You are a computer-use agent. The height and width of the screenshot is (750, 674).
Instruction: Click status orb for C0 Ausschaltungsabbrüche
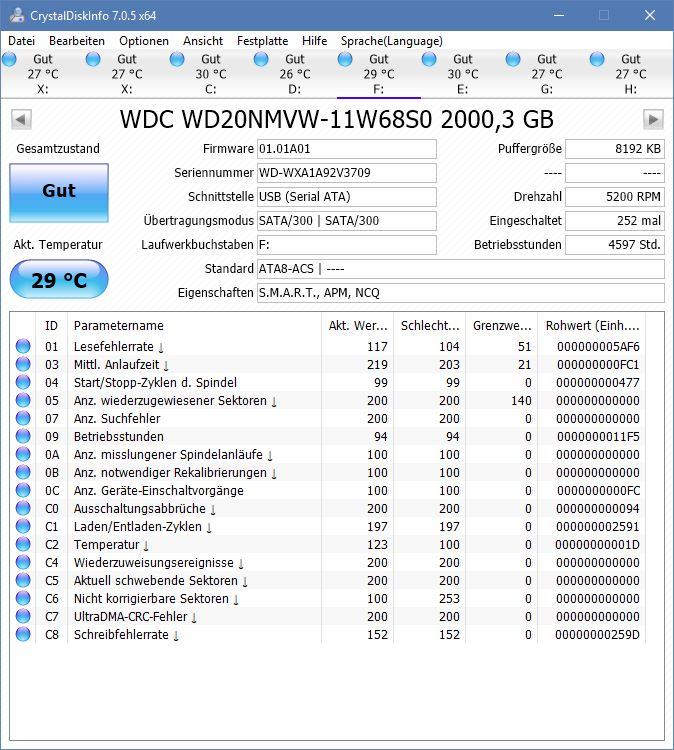(x=23, y=508)
